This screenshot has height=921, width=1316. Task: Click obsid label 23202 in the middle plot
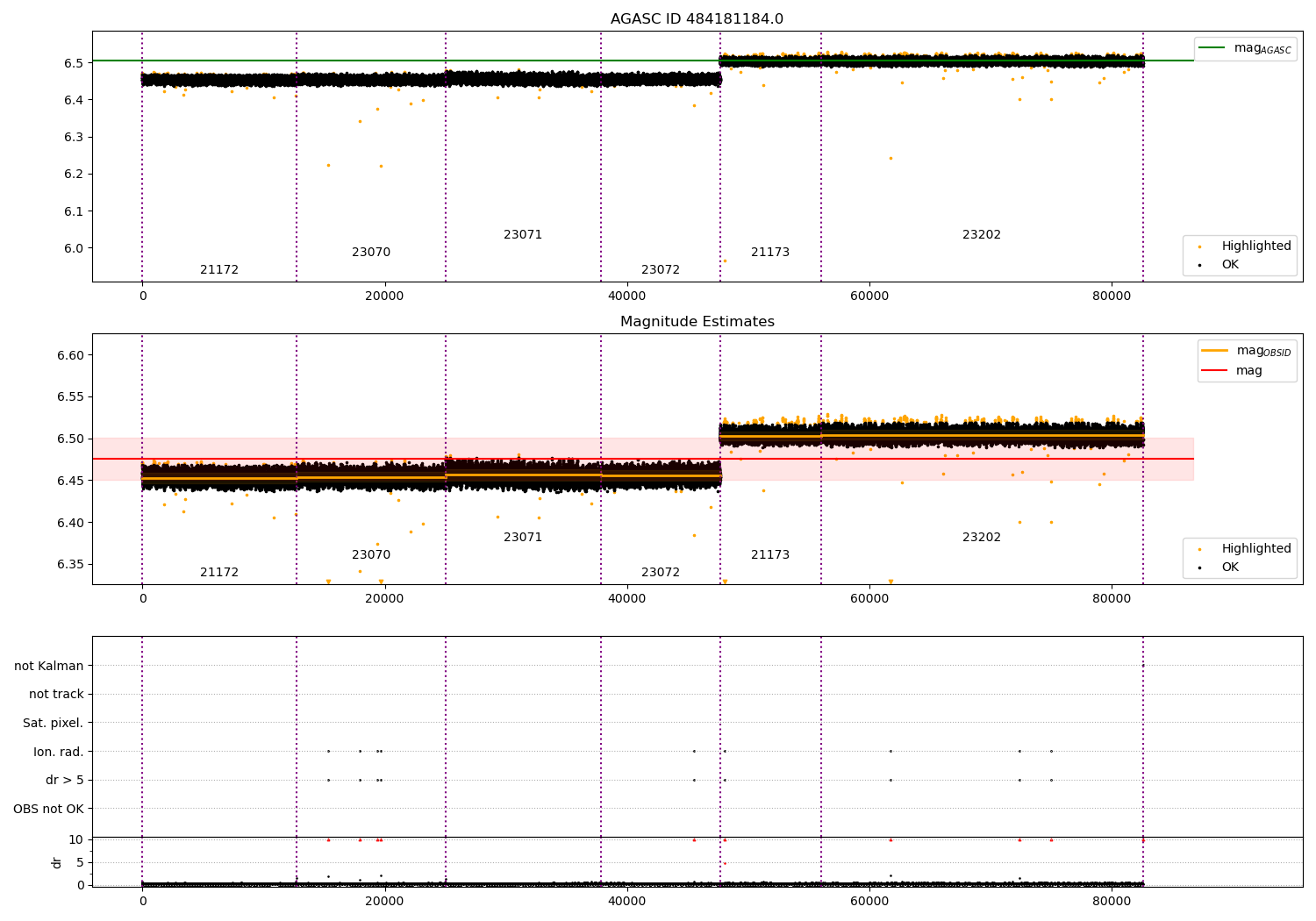pos(982,538)
